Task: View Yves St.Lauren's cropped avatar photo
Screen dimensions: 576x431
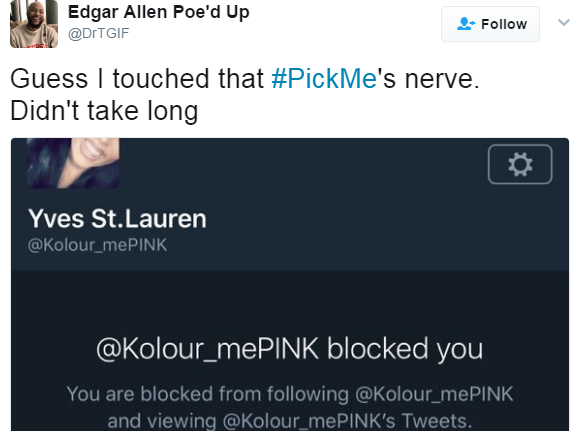Action: click(73, 164)
